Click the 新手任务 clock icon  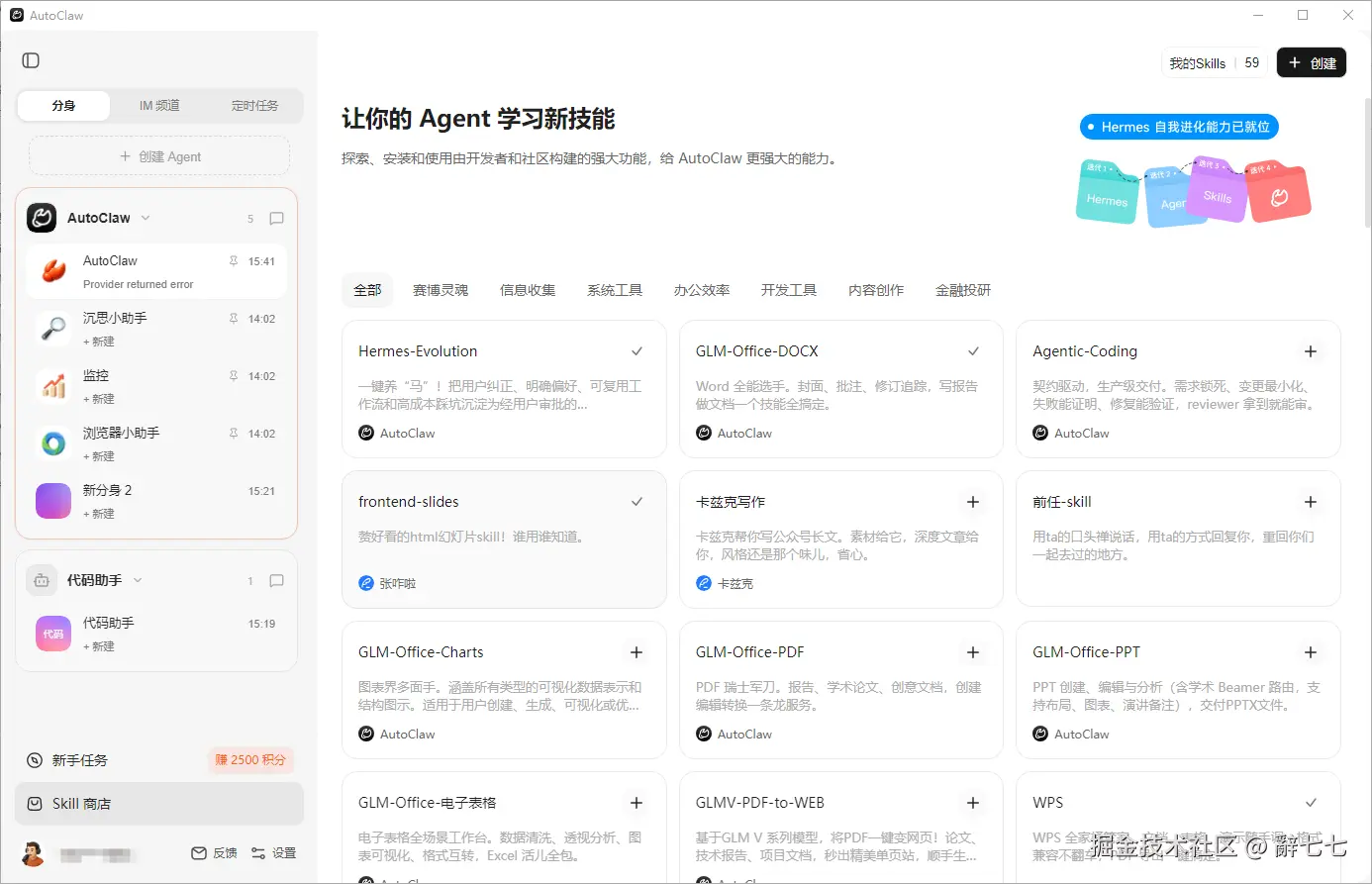[x=35, y=760]
